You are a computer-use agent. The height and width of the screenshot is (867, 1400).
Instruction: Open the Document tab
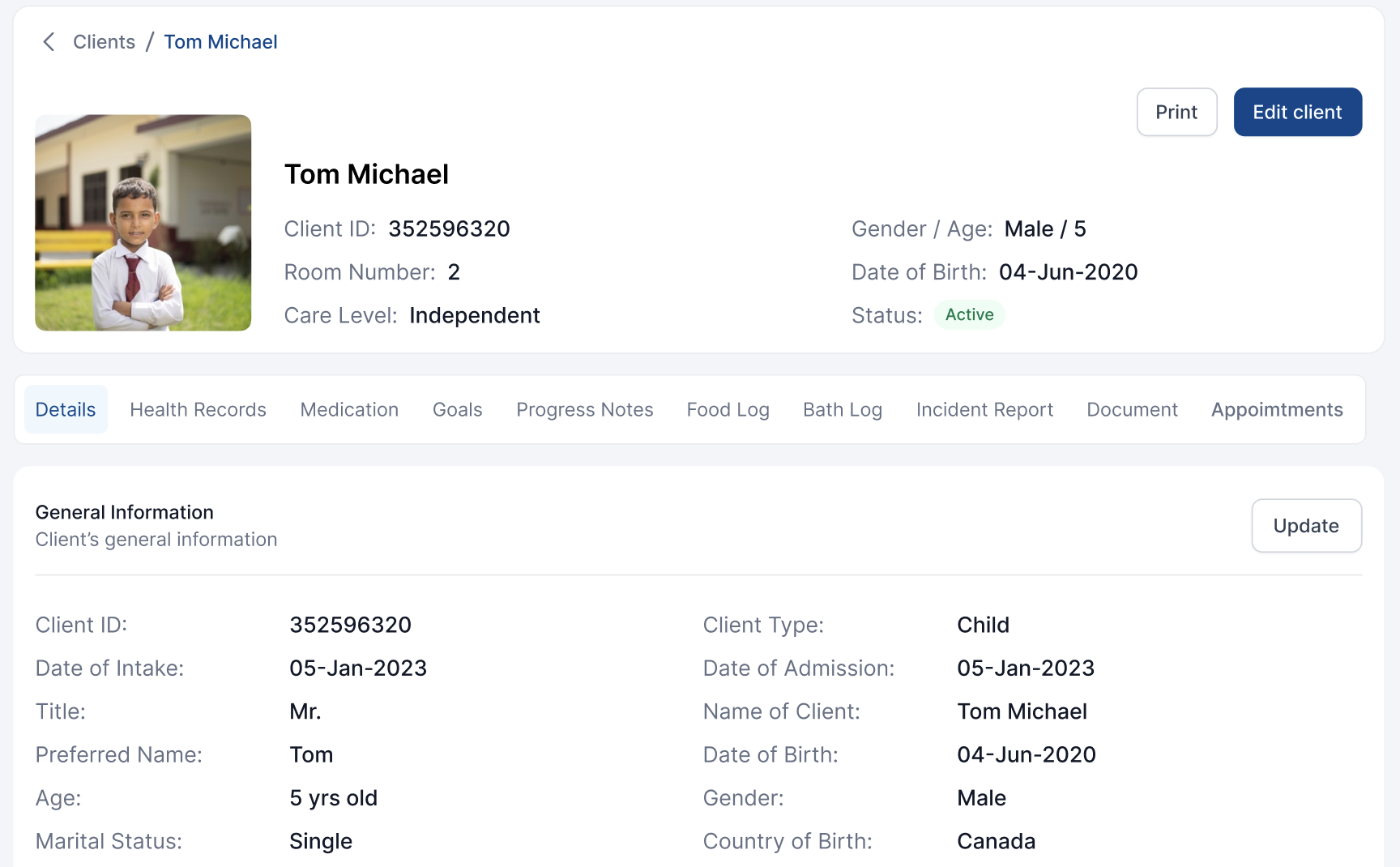coord(1132,410)
